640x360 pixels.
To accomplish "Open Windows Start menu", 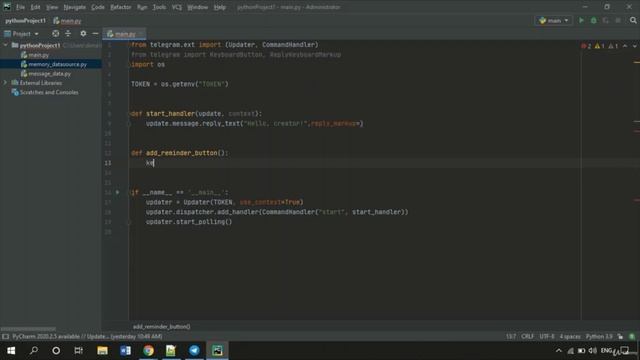I will [x=11, y=351].
